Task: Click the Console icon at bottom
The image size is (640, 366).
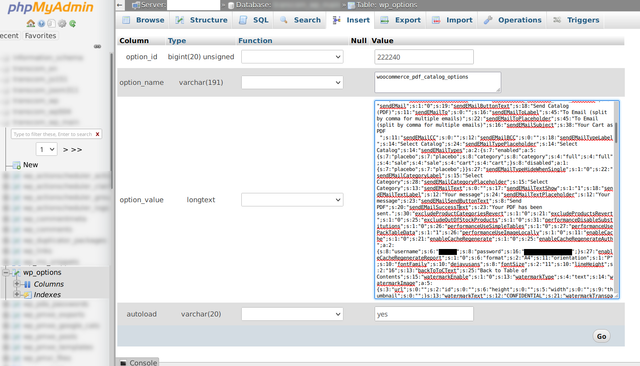Action: tap(123, 363)
